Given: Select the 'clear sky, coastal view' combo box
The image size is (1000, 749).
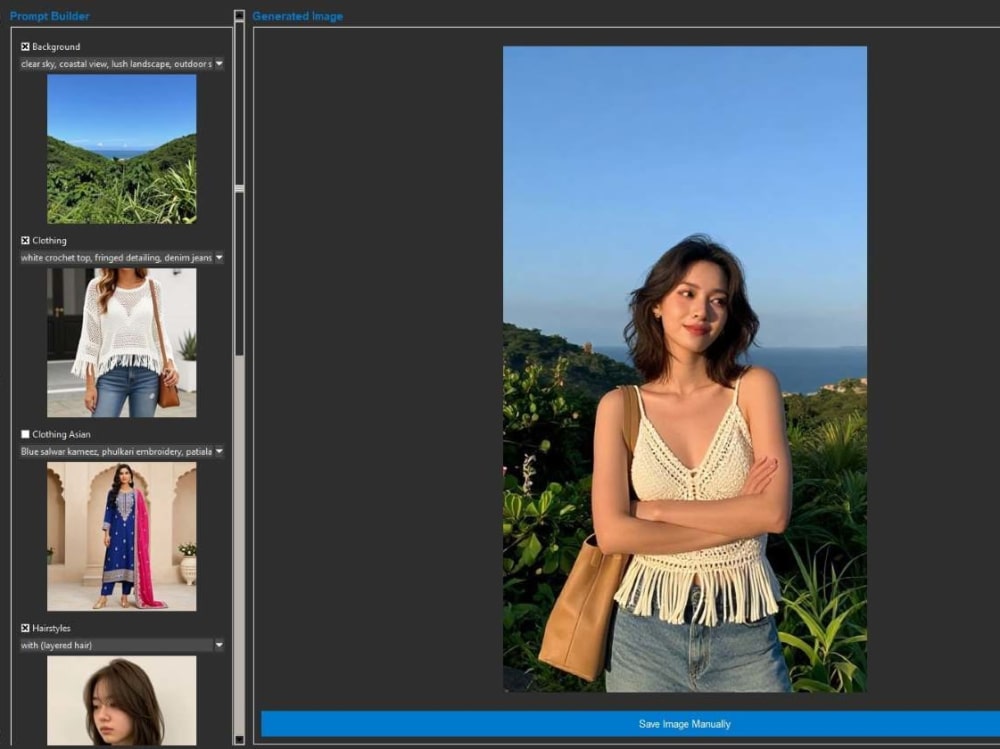Looking at the screenshot, I should point(121,64).
